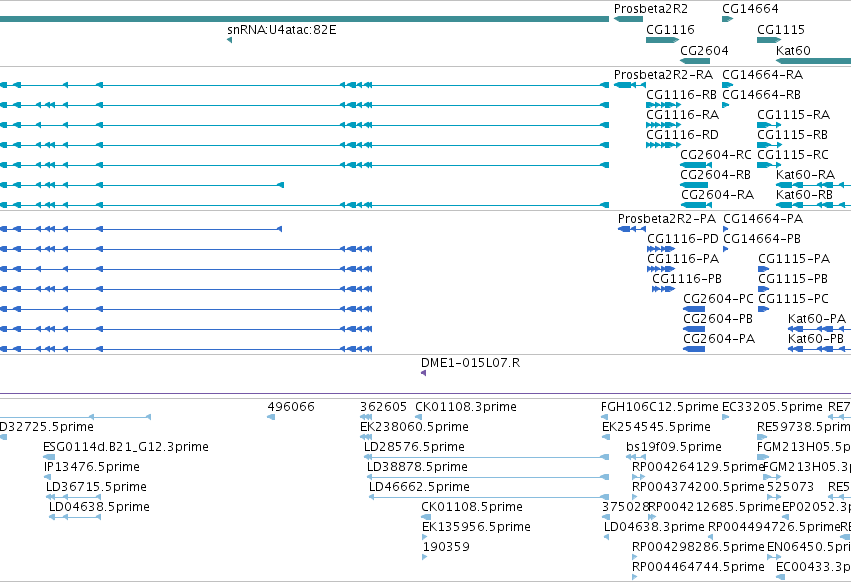Select transcript Prosbeta2R2-RA label
Screen dimensions: 851x582
(663, 74)
